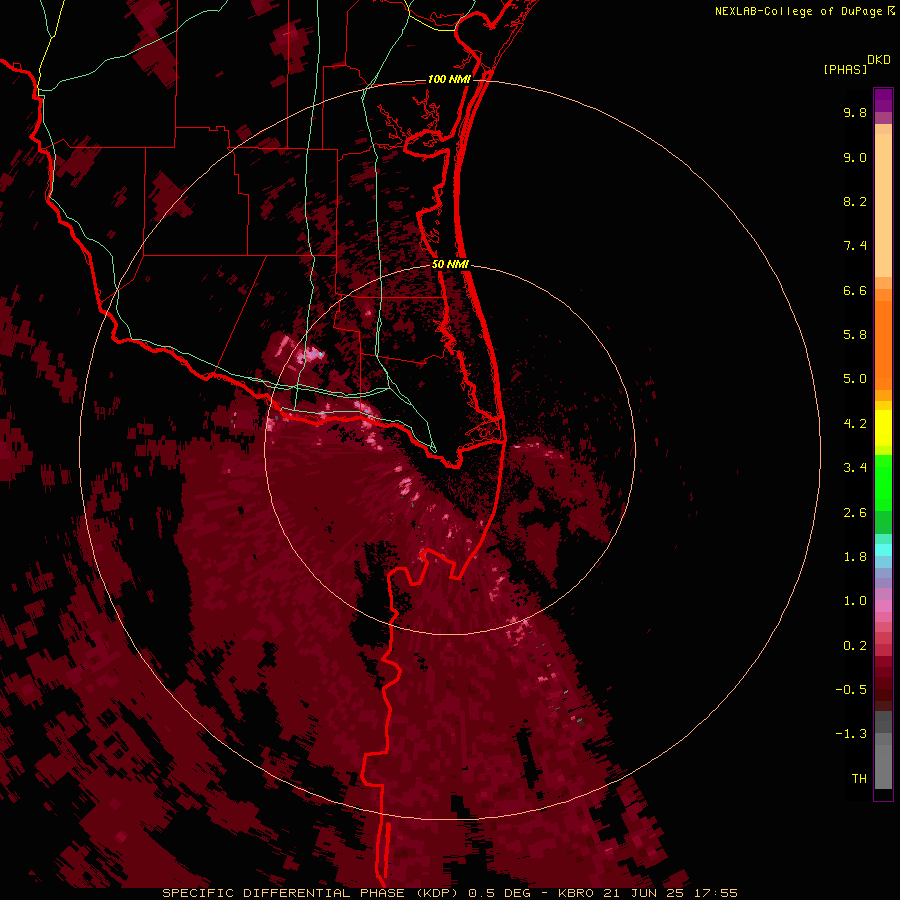The image size is (900, 900).
Task: Click the 6.6 scale value
Action: pos(855,290)
